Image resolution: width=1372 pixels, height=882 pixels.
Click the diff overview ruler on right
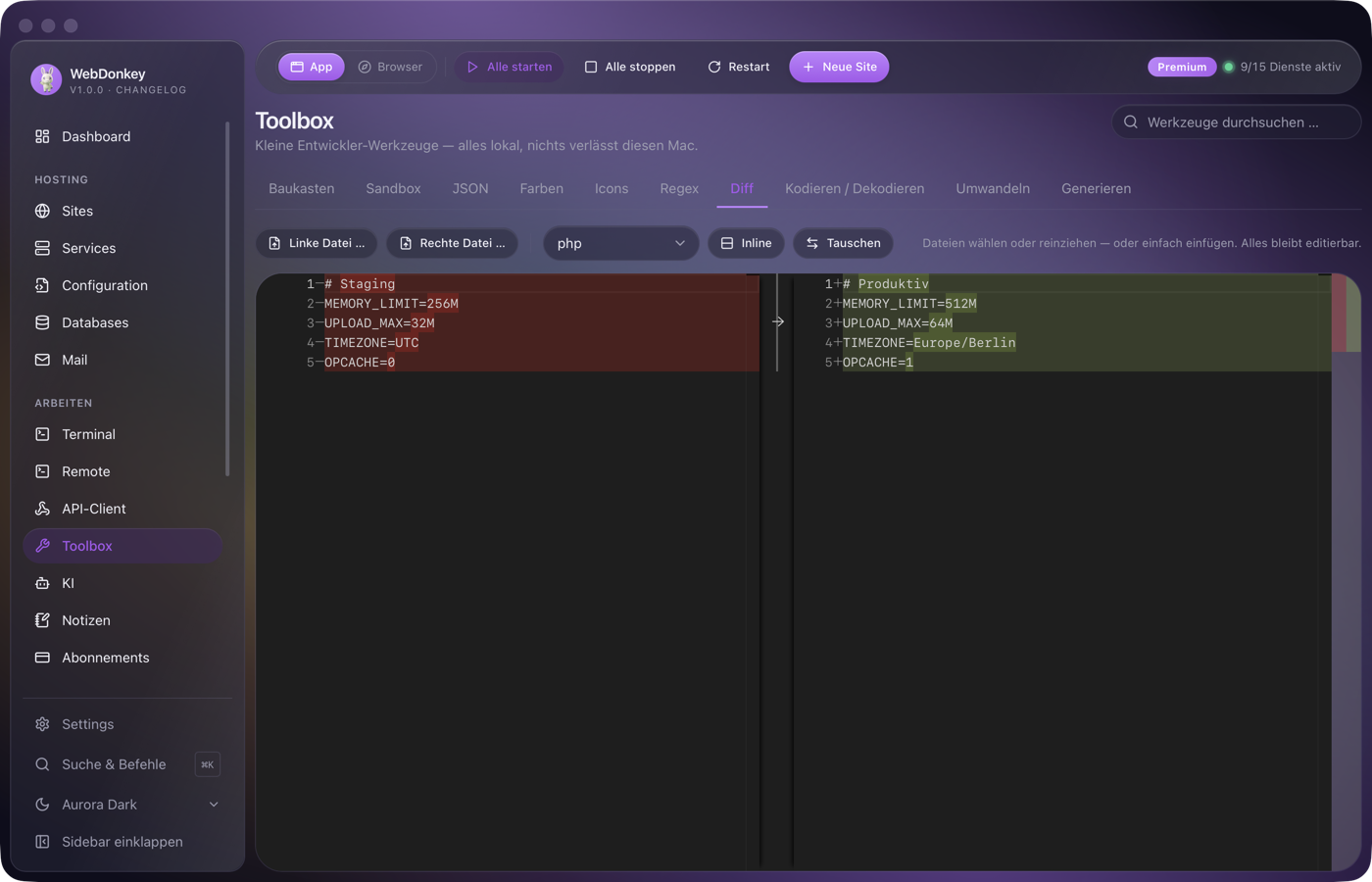click(x=1347, y=571)
